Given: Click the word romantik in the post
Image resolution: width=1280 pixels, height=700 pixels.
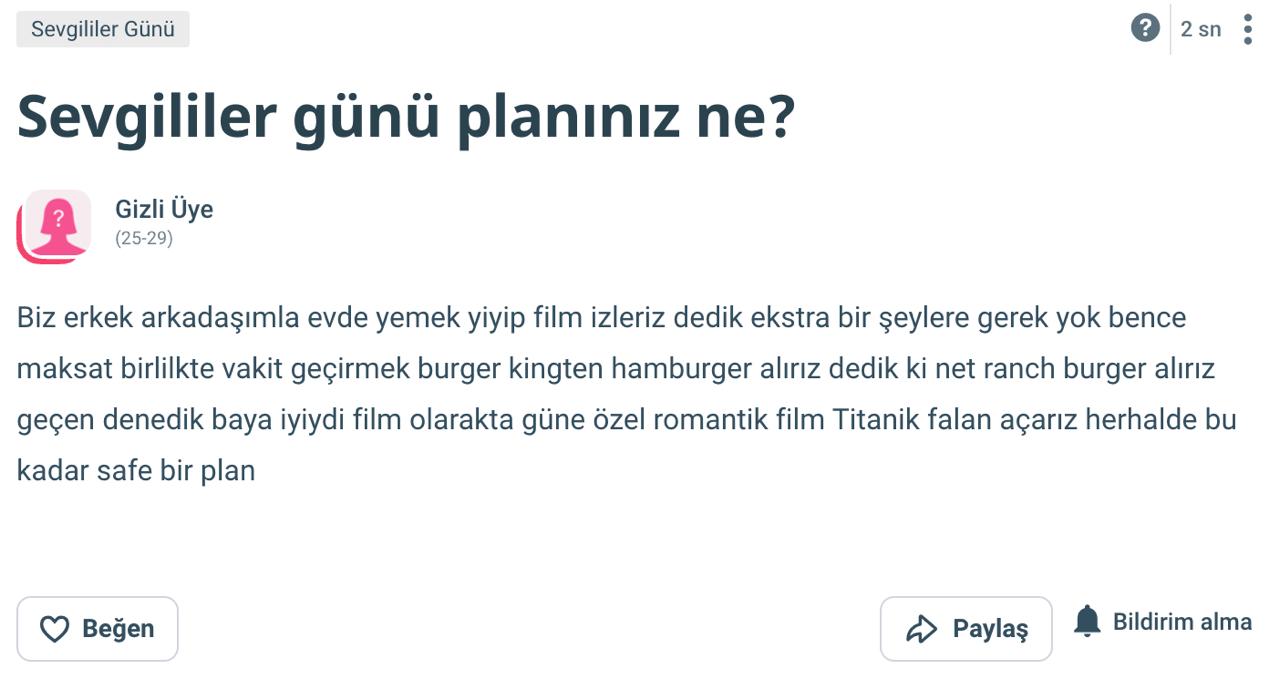Looking at the screenshot, I should 711,419.
